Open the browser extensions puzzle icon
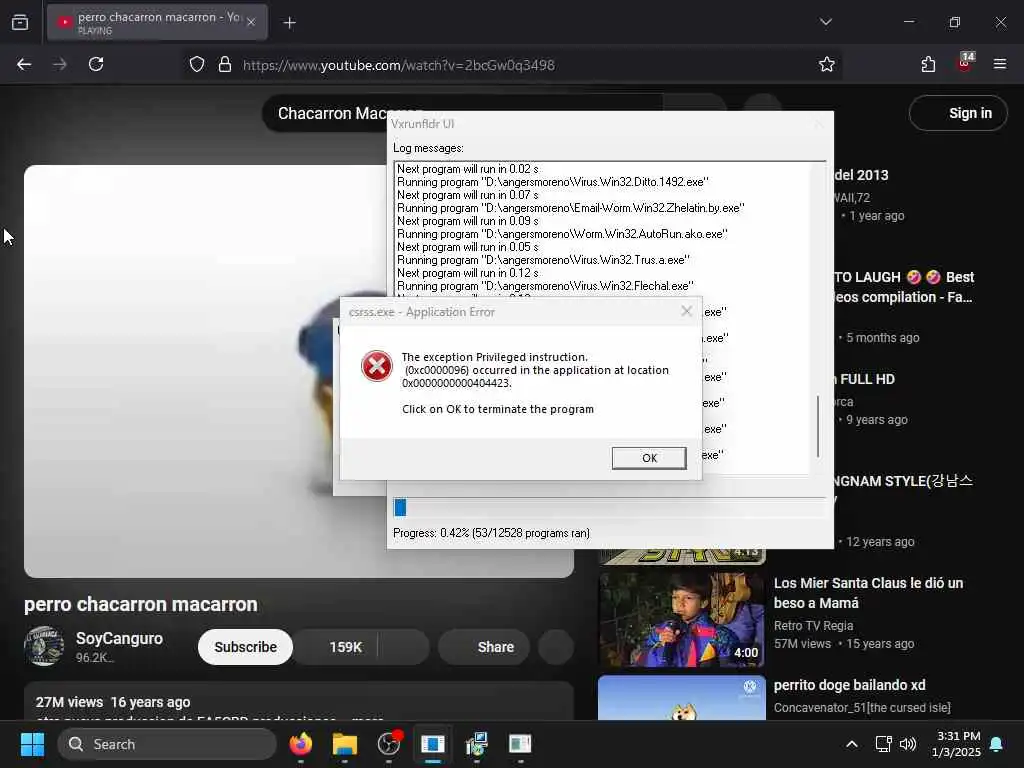This screenshot has width=1024, height=768. (928, 64)
